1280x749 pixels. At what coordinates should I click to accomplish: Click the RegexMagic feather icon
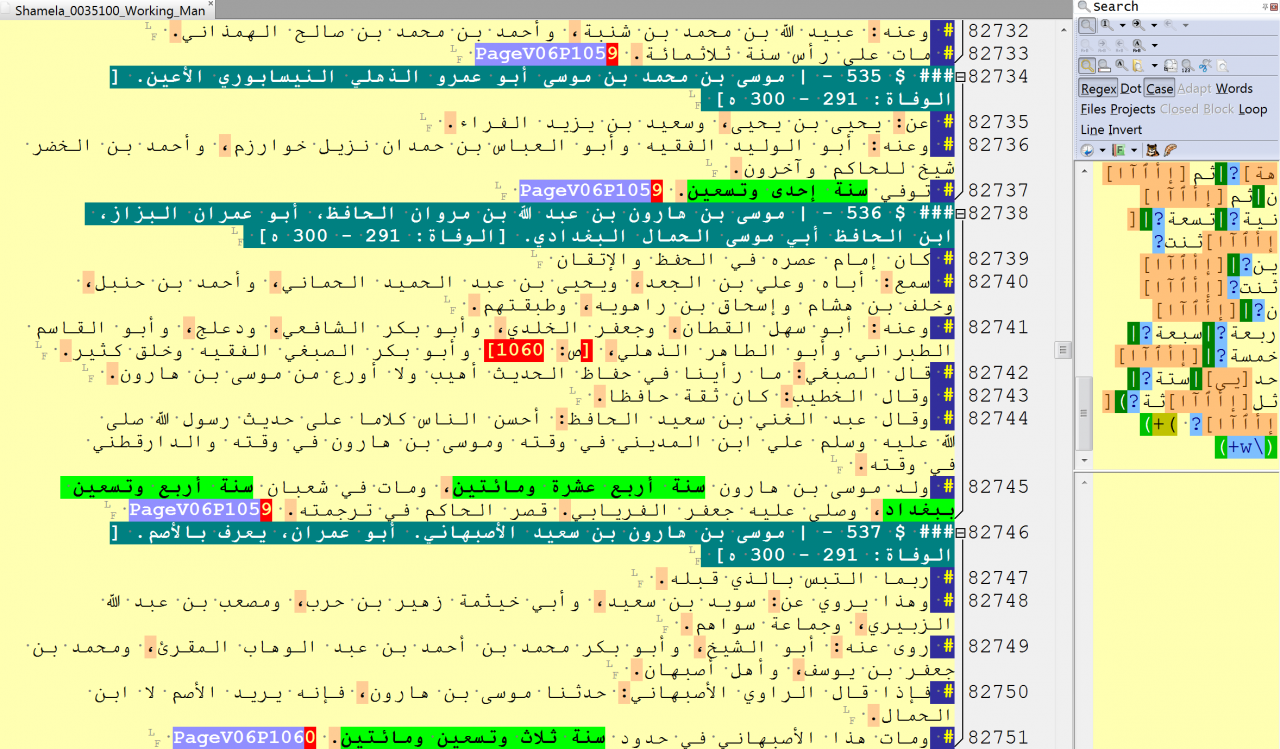pos(1170,150)
